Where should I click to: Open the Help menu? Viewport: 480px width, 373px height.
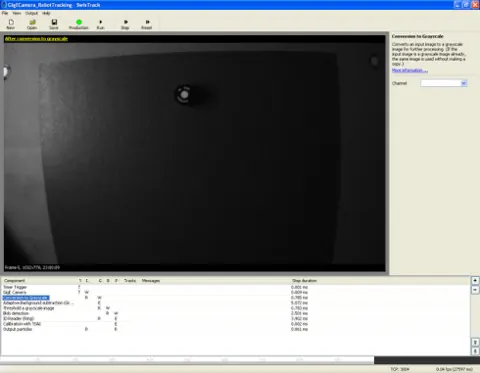click(46, 13)
